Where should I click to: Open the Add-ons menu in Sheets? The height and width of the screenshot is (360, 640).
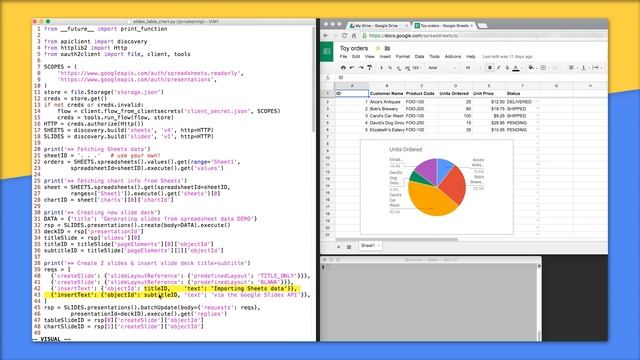(453, 57)
